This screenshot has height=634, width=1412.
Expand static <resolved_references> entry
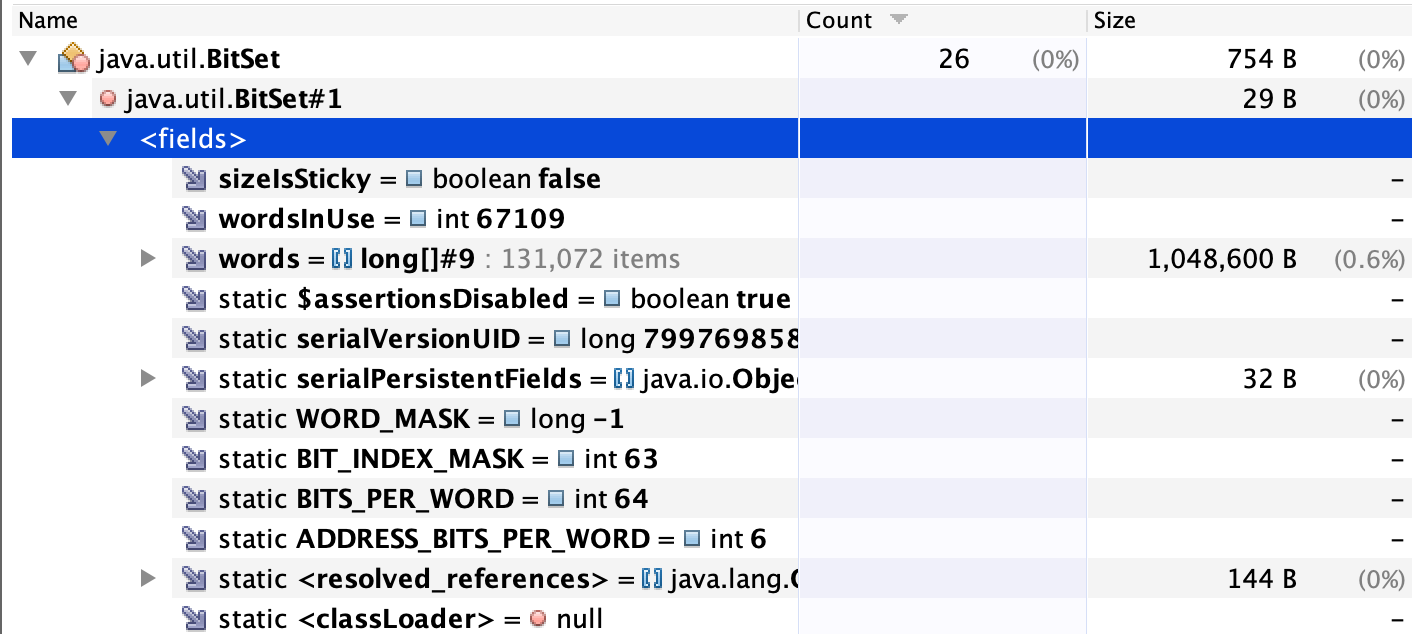click(148, 579)
